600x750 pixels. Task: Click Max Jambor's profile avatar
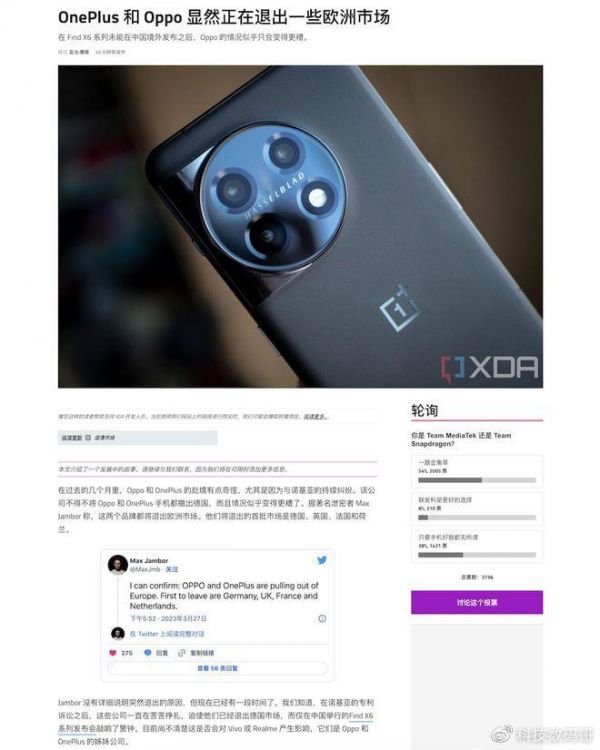pyautogui.click(x=118, y=564)
